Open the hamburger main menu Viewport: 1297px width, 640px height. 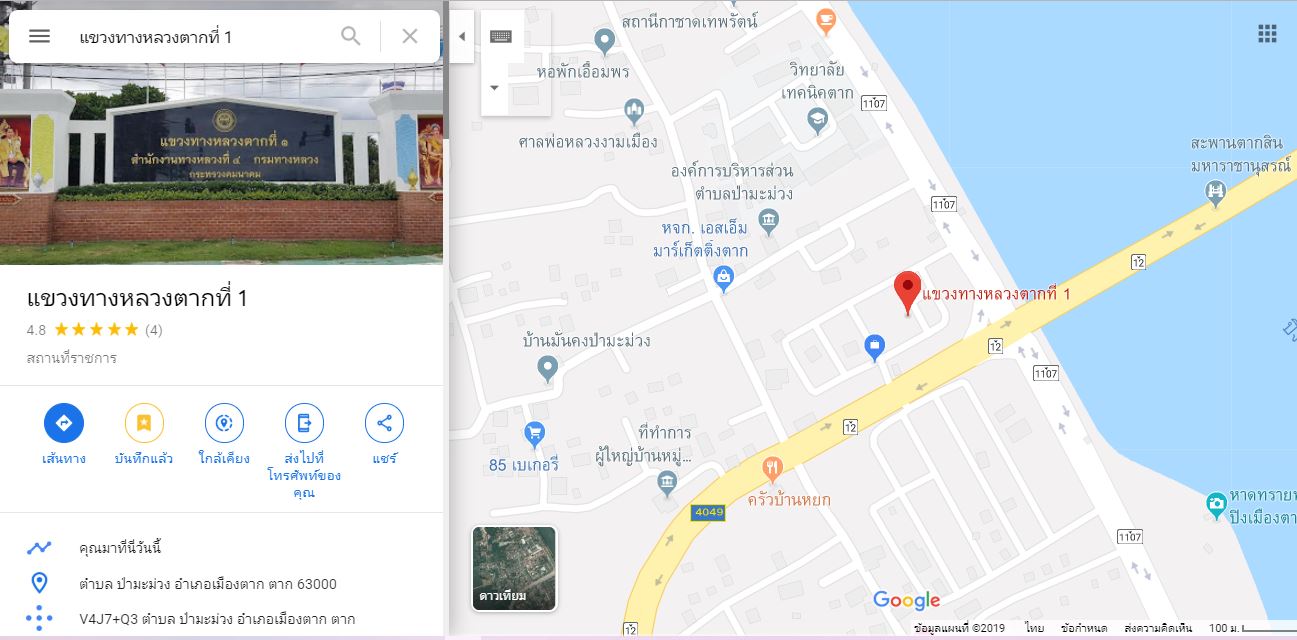click(39, 36)
